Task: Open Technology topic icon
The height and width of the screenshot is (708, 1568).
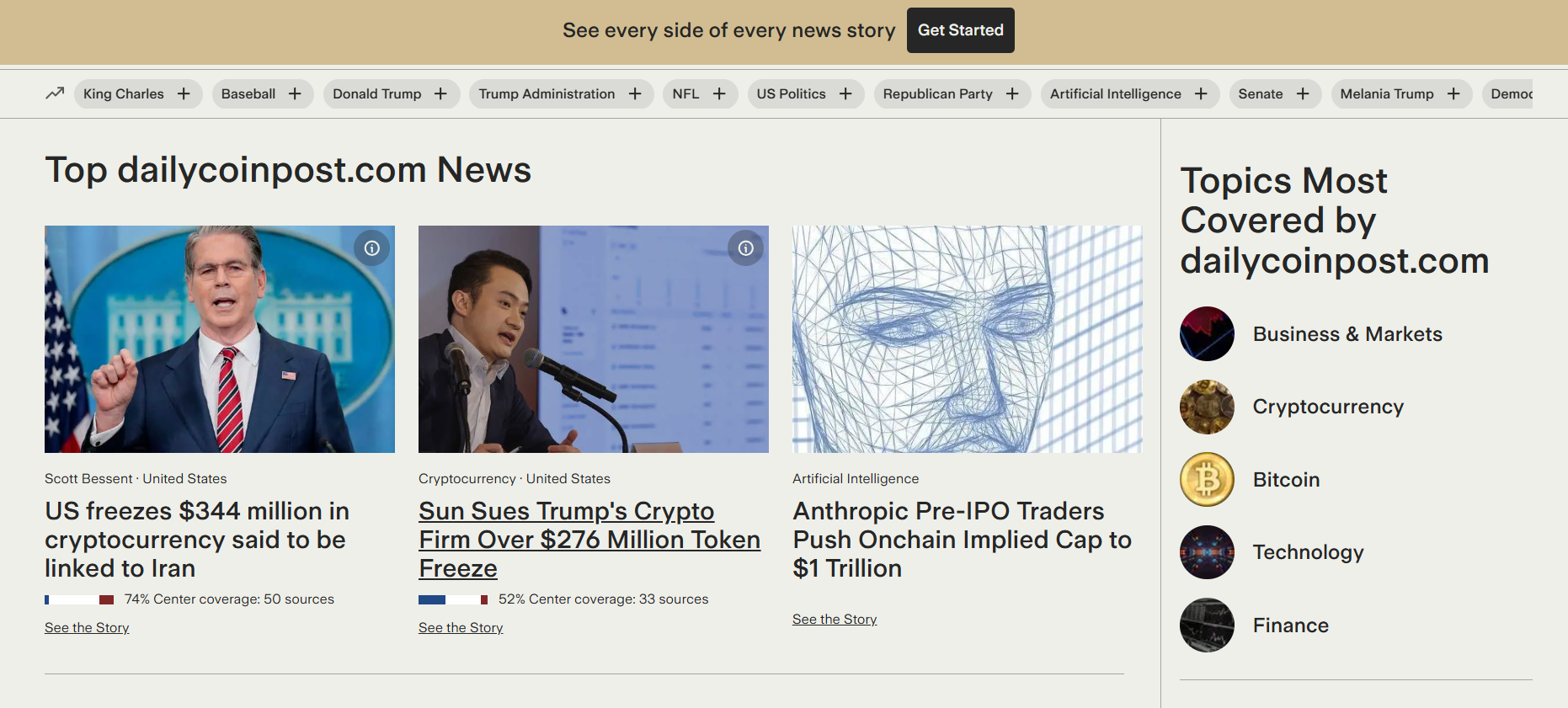Action: click(1207, 552)
